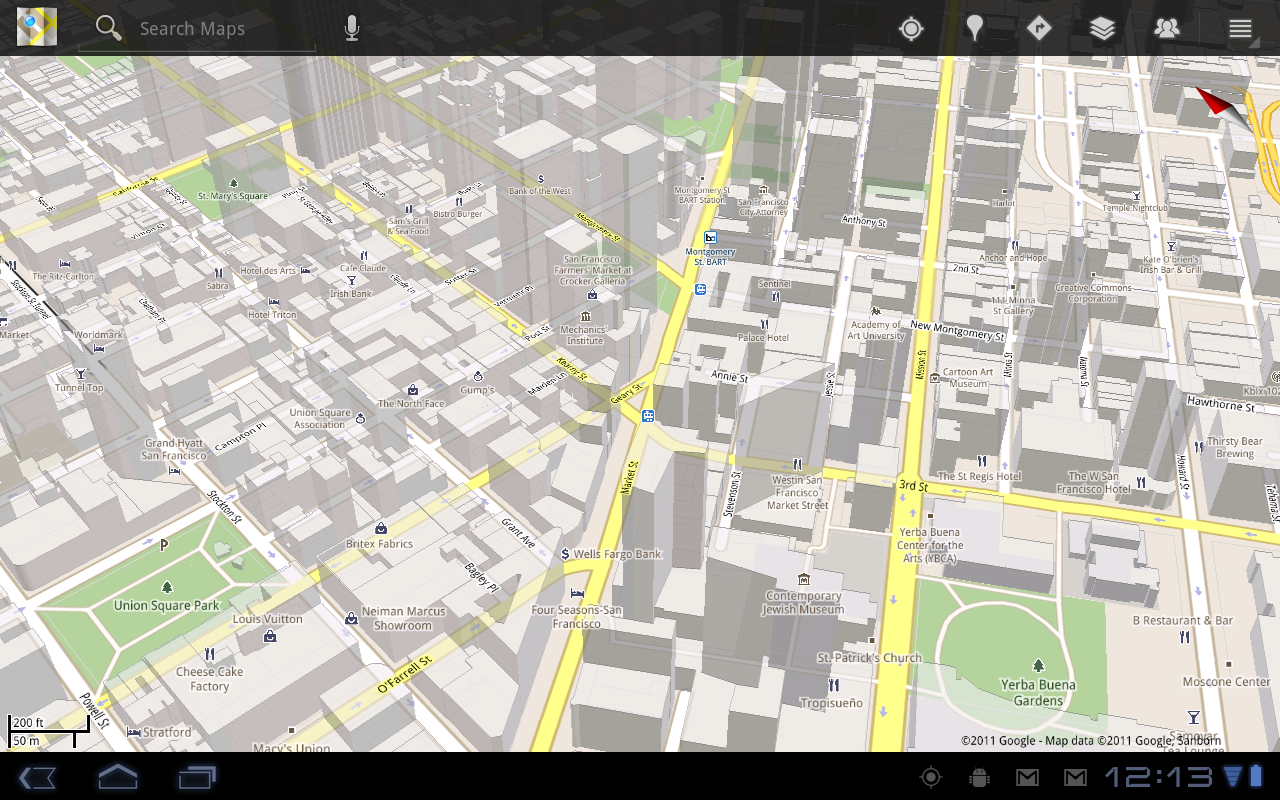Tap the Android Back button
Image resolution: width=1280 pixels, height=800 pixels.
click(37, 777)
